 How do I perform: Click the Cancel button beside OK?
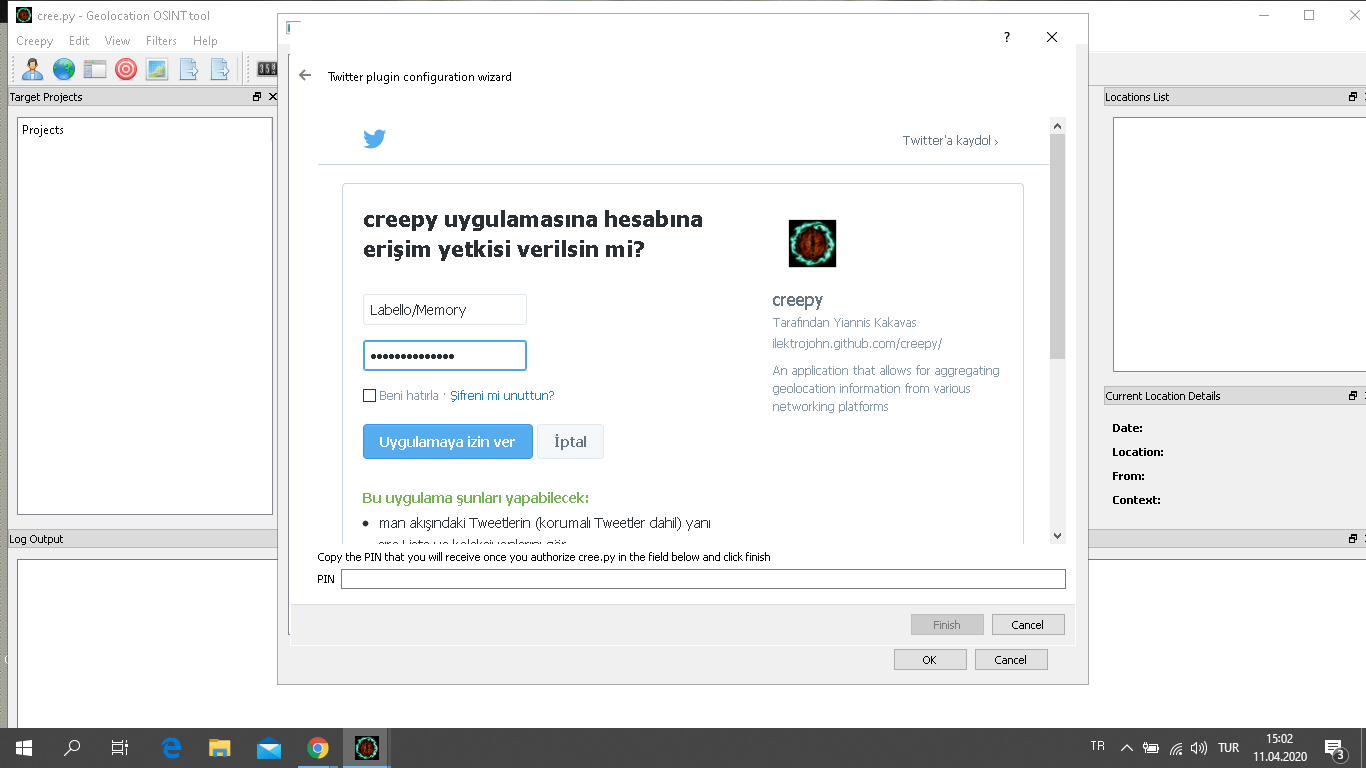coord(1011,660)
